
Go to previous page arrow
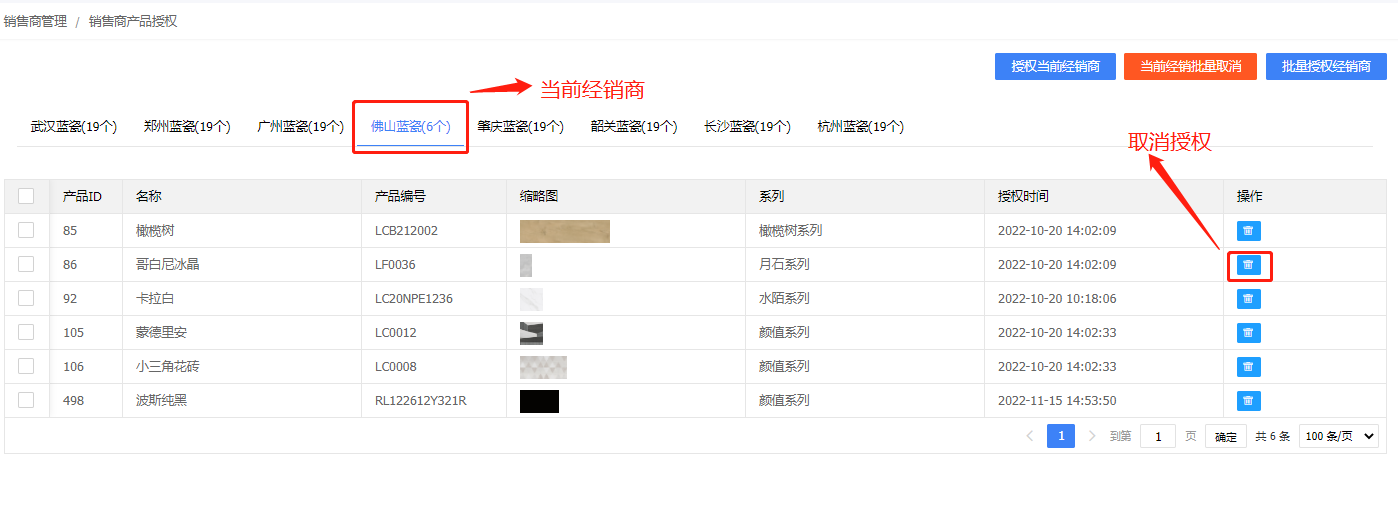coord(1030,436)
